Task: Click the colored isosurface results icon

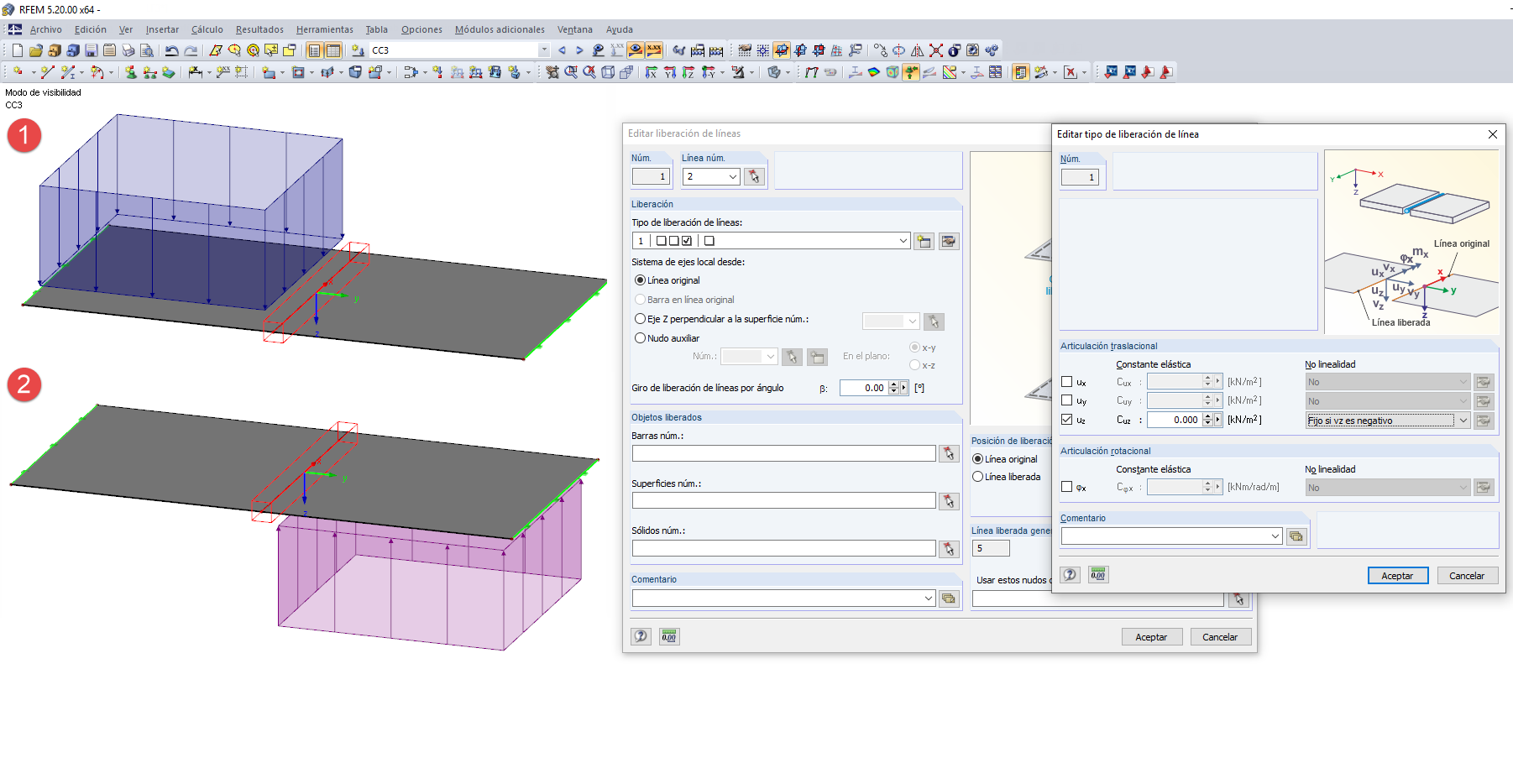Action: click(874, 72)
